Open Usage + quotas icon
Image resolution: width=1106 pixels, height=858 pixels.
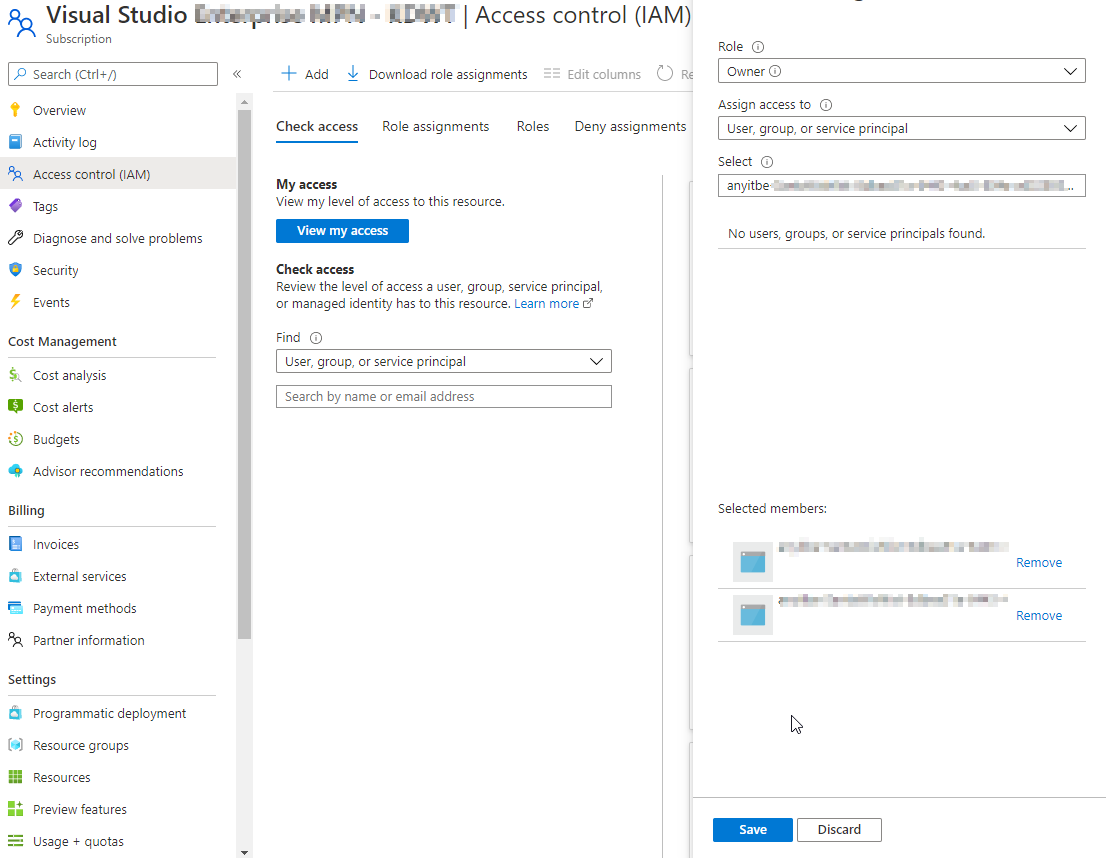pyautogui.click(x=16, y=840)
